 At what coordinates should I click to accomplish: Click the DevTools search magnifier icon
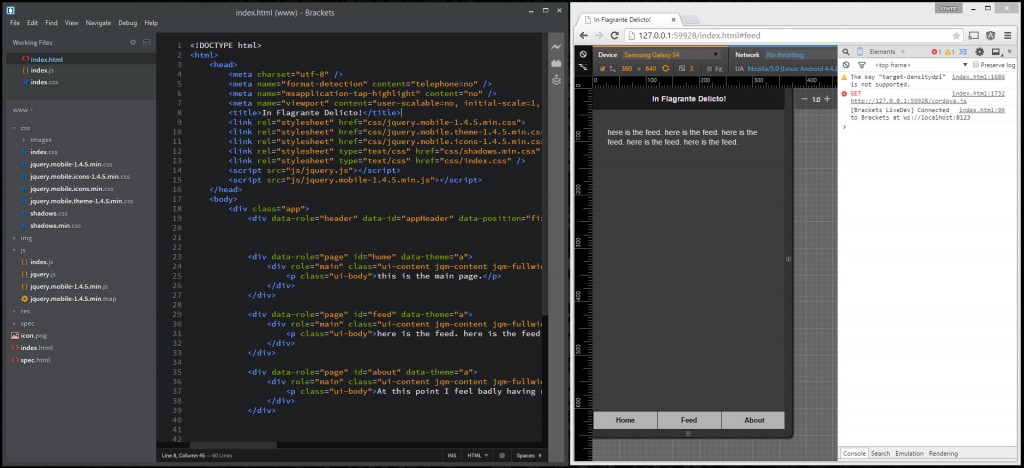pyautogui.click(x=846, y=52)
